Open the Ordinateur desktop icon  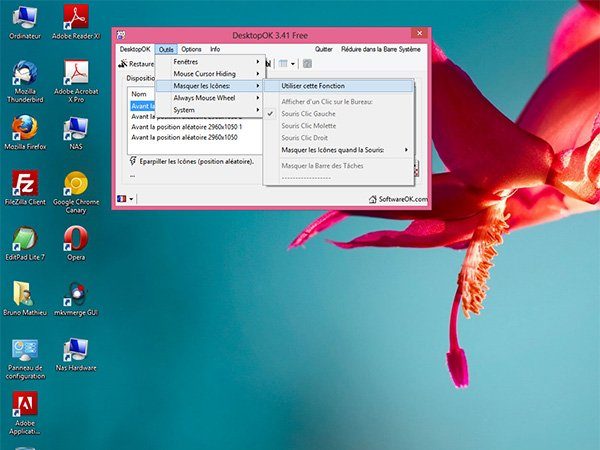click(25, 22)
